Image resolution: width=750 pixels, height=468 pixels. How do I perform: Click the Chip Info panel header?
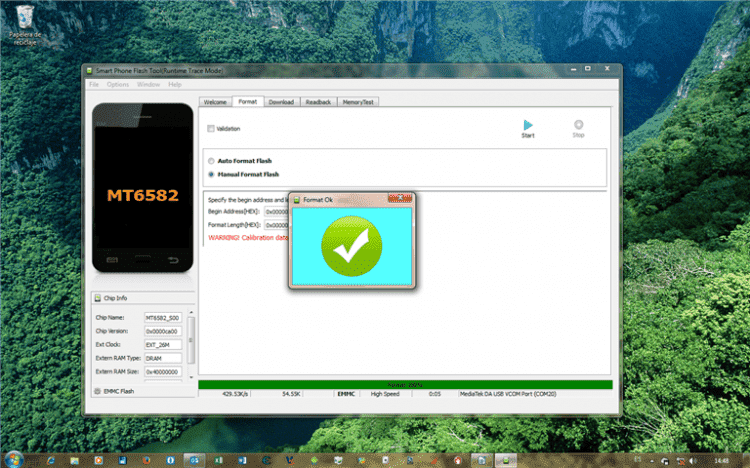coord(143,298)
